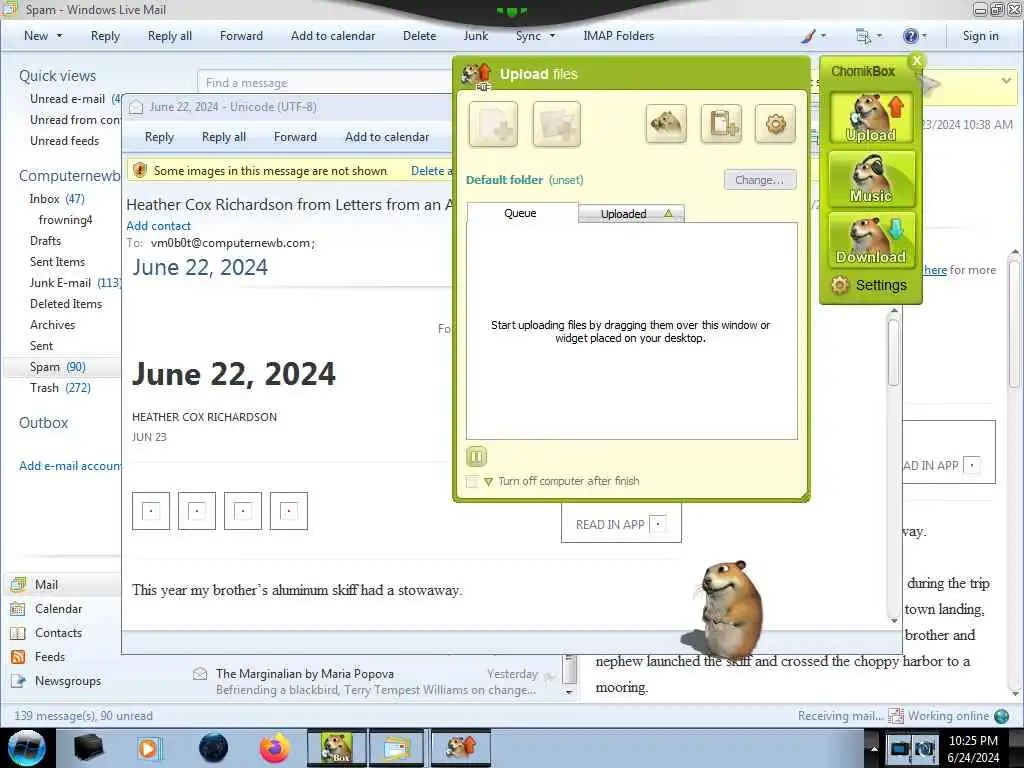Click the images blocked shield warning icon
The image size is (1024, 768).
[139, 170]
